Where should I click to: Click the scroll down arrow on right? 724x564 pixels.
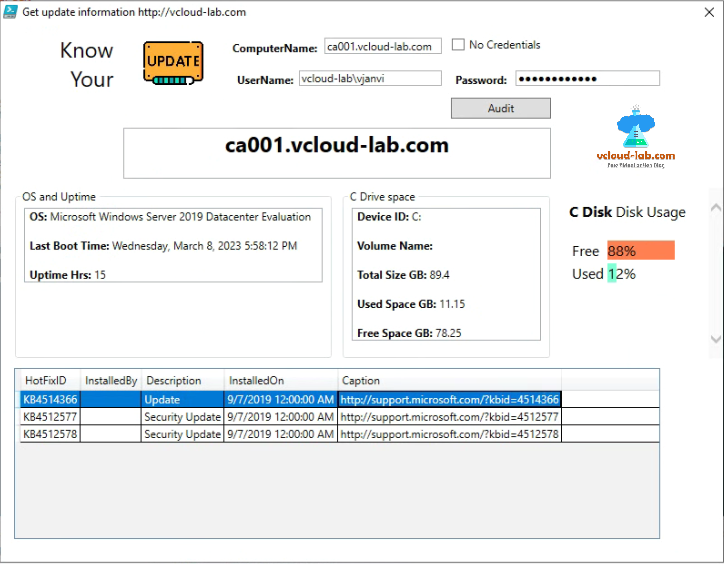pyautogui.click(x=716, y=339)
